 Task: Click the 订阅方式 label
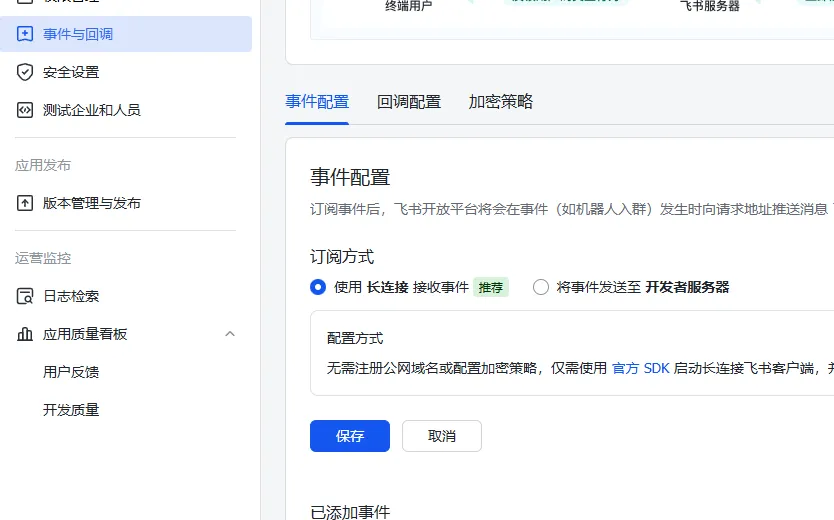[342, 257]
